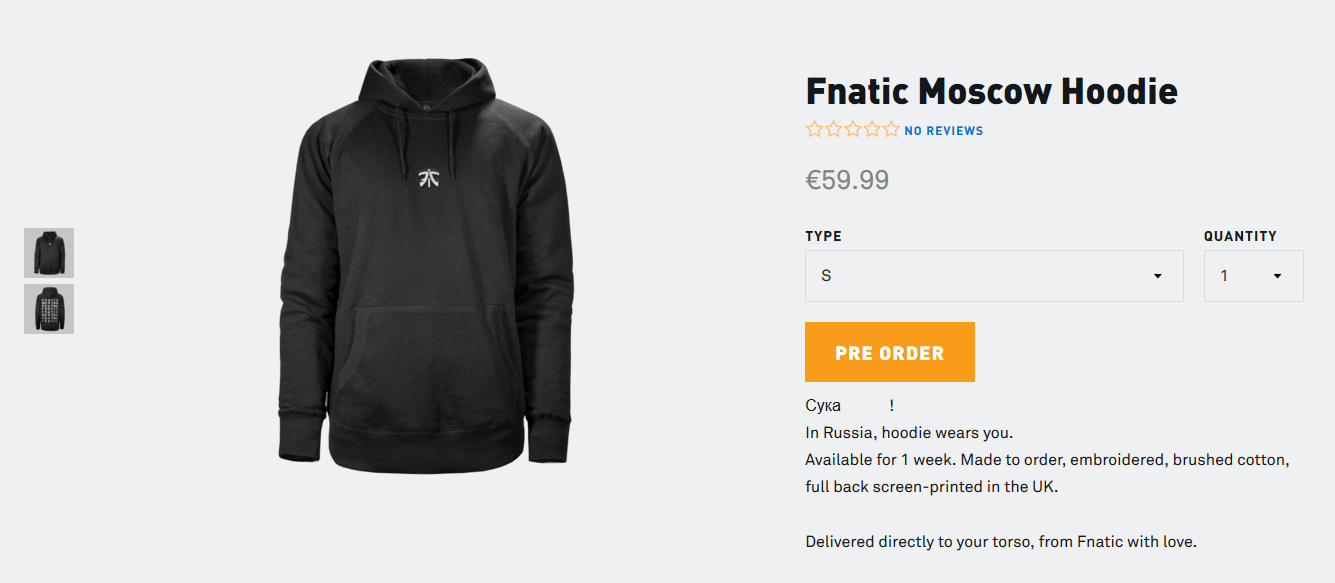
Task: Click the "In Russia, hoodie wears you" text
Action: (x=909, y=433)
